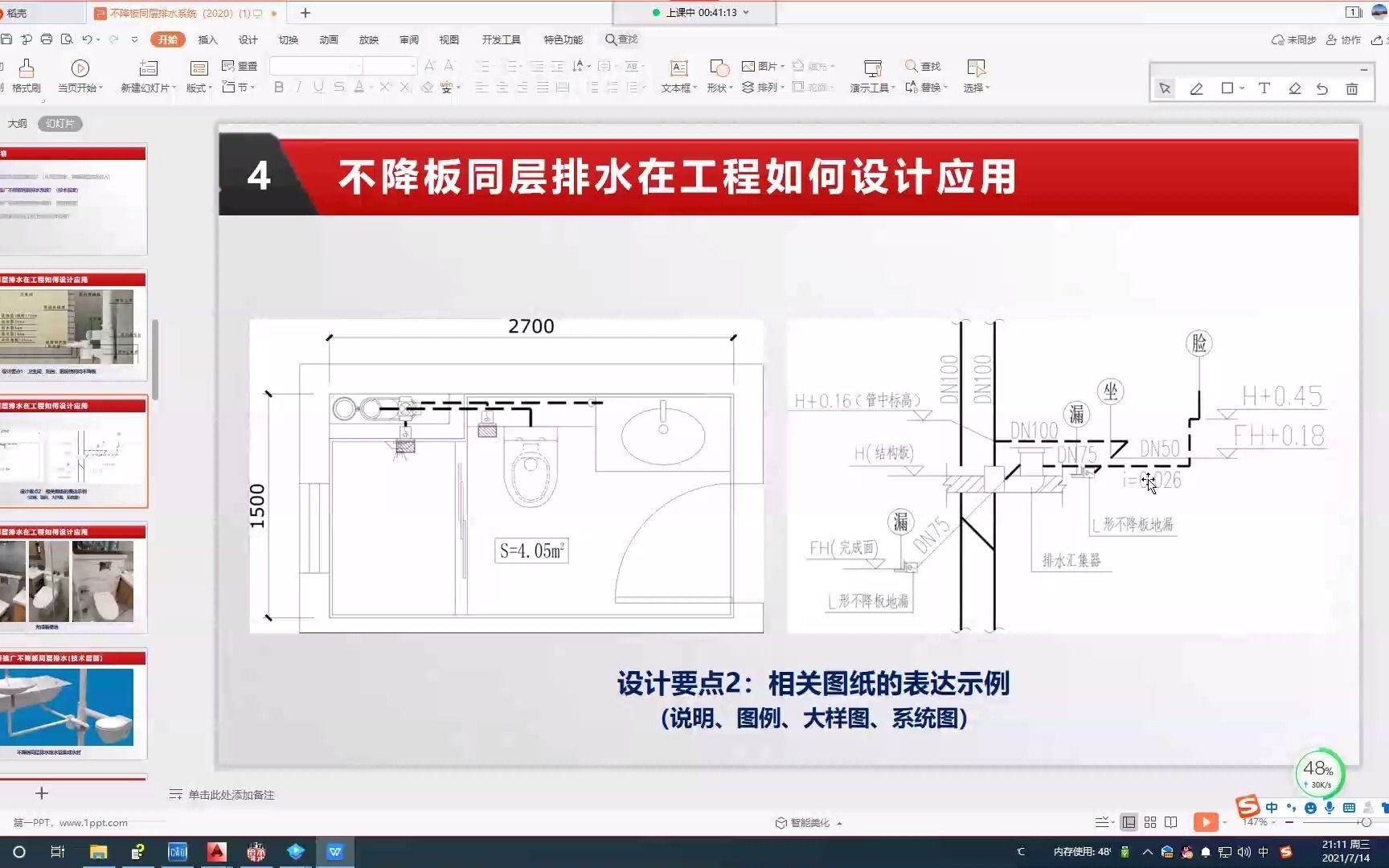
Task: Open the font size combo box
Action: [x=390, y=66]
